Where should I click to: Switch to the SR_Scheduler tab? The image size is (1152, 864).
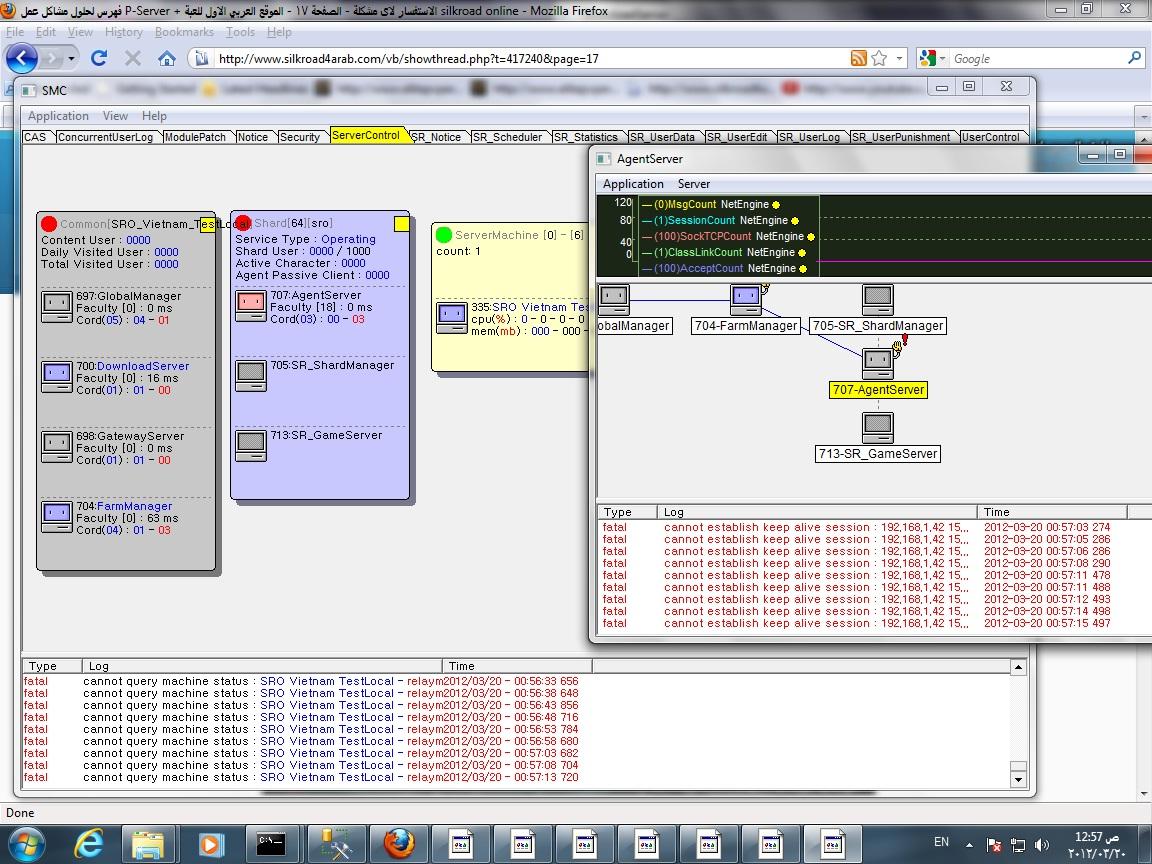[507, 137]
